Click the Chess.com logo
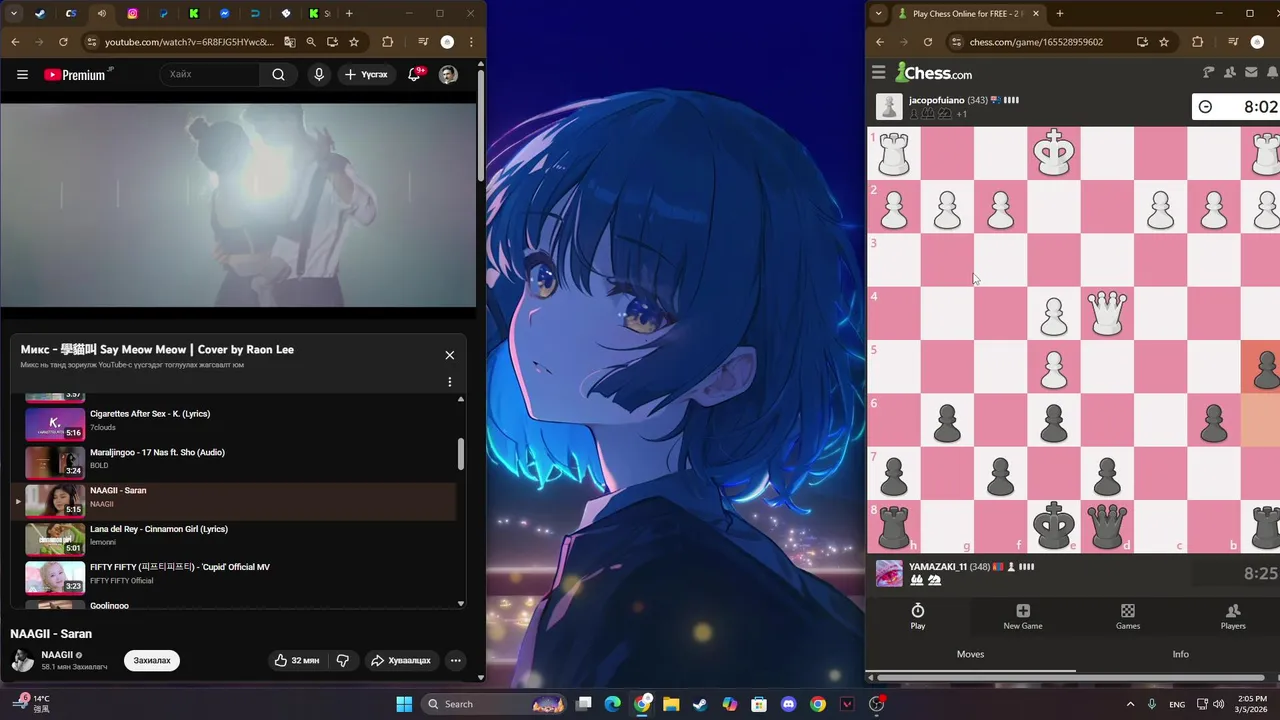Image resolution: width=1280 pixels, height=720 pixels. [934, 72]
